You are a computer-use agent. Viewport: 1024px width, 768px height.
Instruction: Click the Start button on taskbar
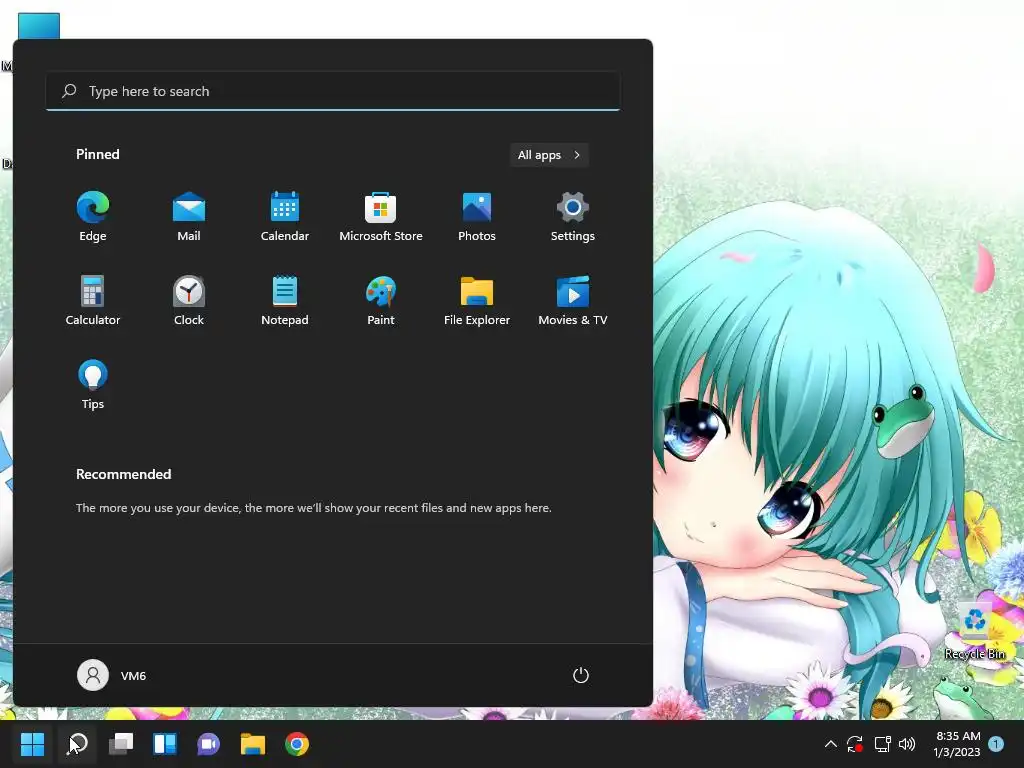coord(32,744)
